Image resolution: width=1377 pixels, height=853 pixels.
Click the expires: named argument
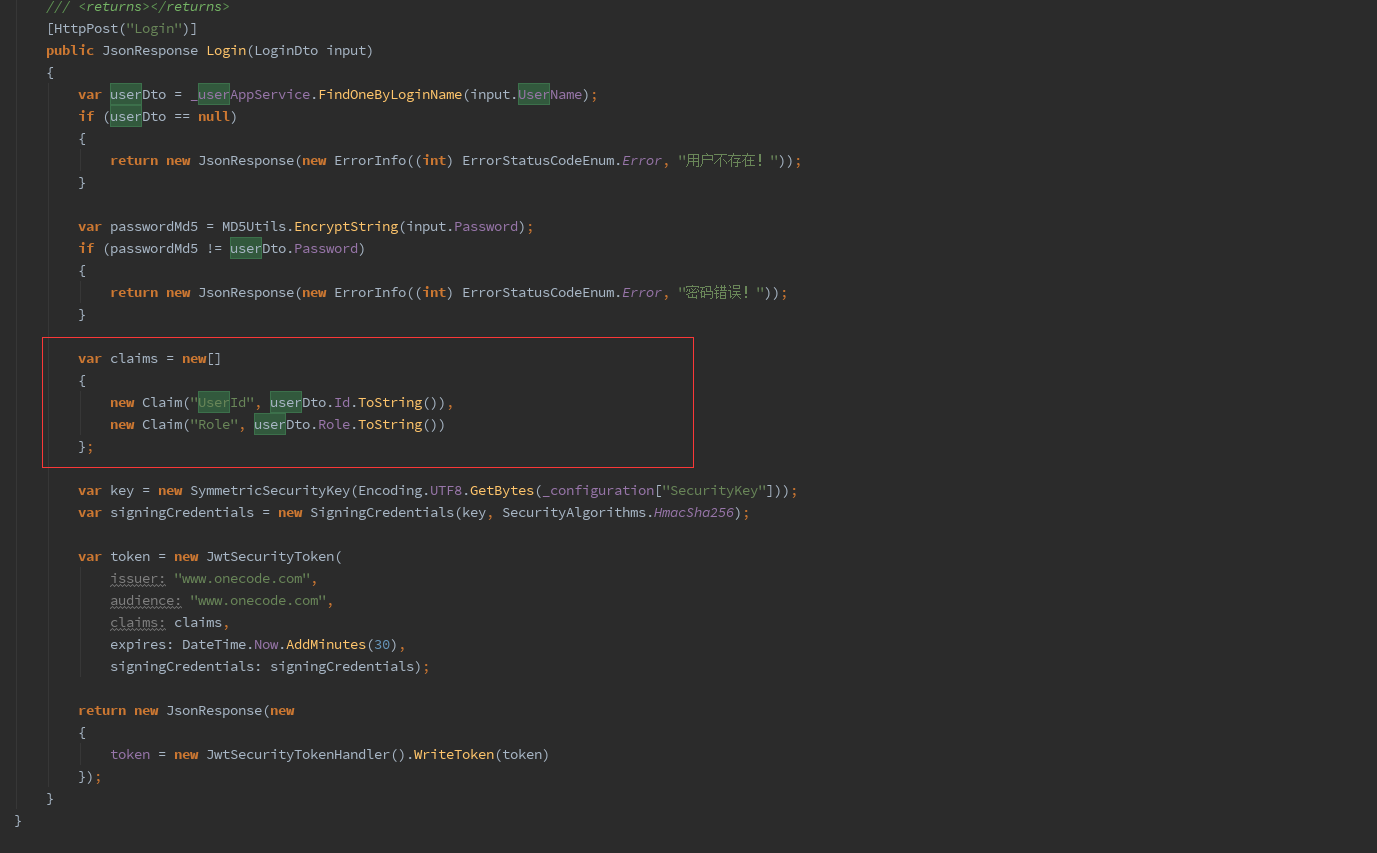pyautogui.click(x=142, y=644)
